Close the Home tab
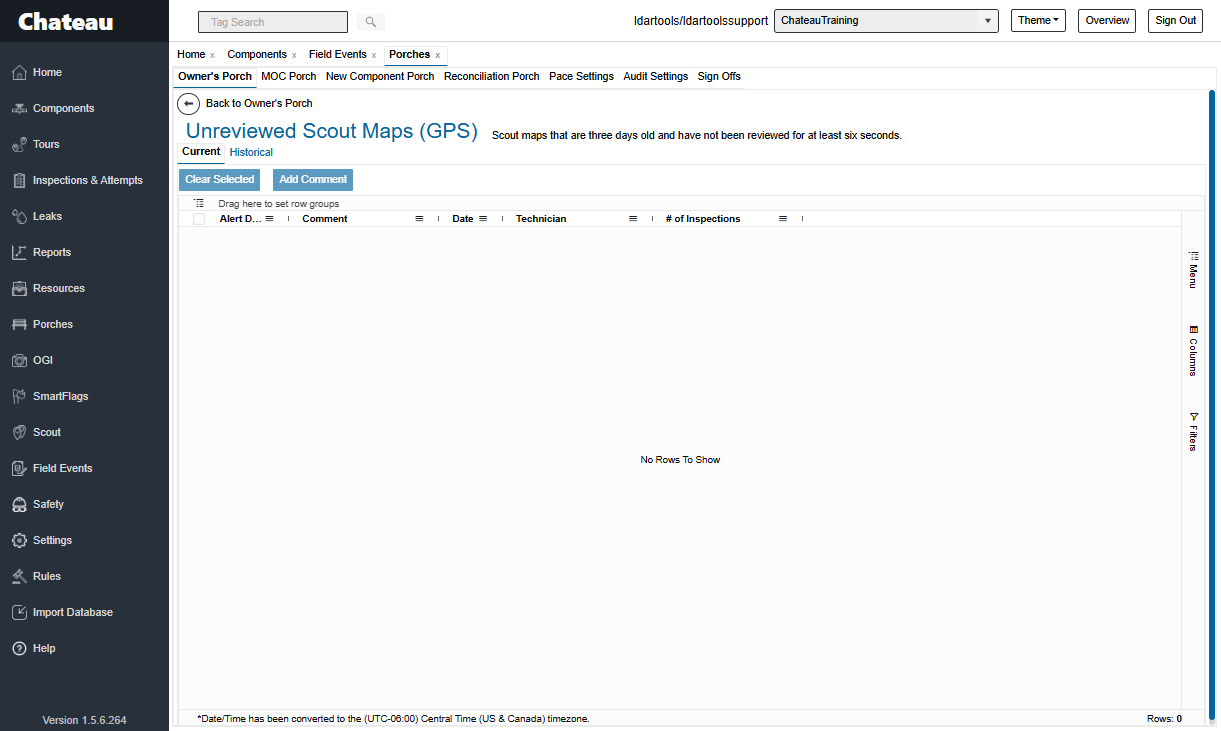The width and height of the screenshot is (1221, 731). 212,55
